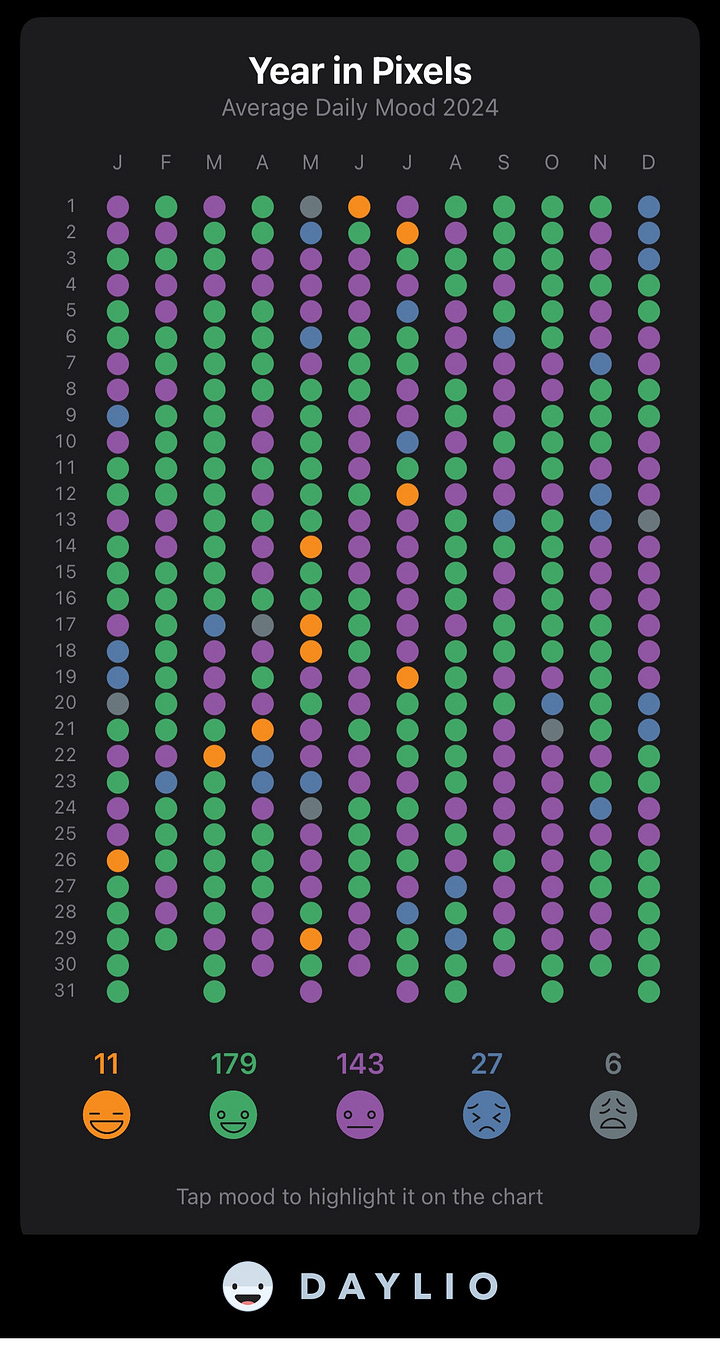Tap the Daylio smiley logo icon
Viewport: 720px width, 1365px height.
click(247, 1286)
